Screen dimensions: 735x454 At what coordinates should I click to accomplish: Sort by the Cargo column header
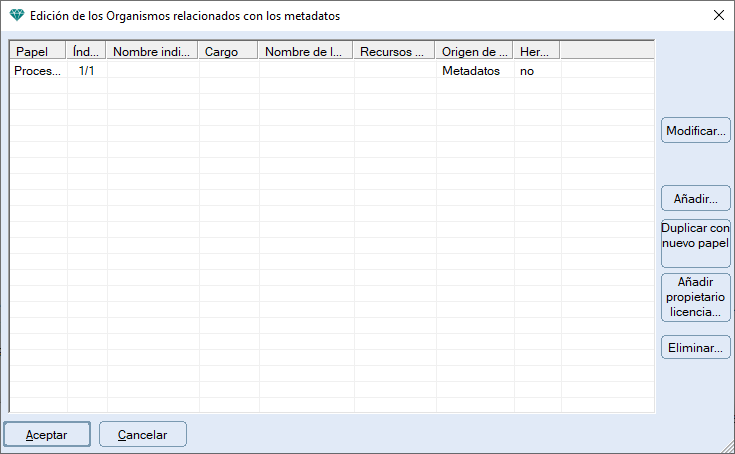point(228,52)
